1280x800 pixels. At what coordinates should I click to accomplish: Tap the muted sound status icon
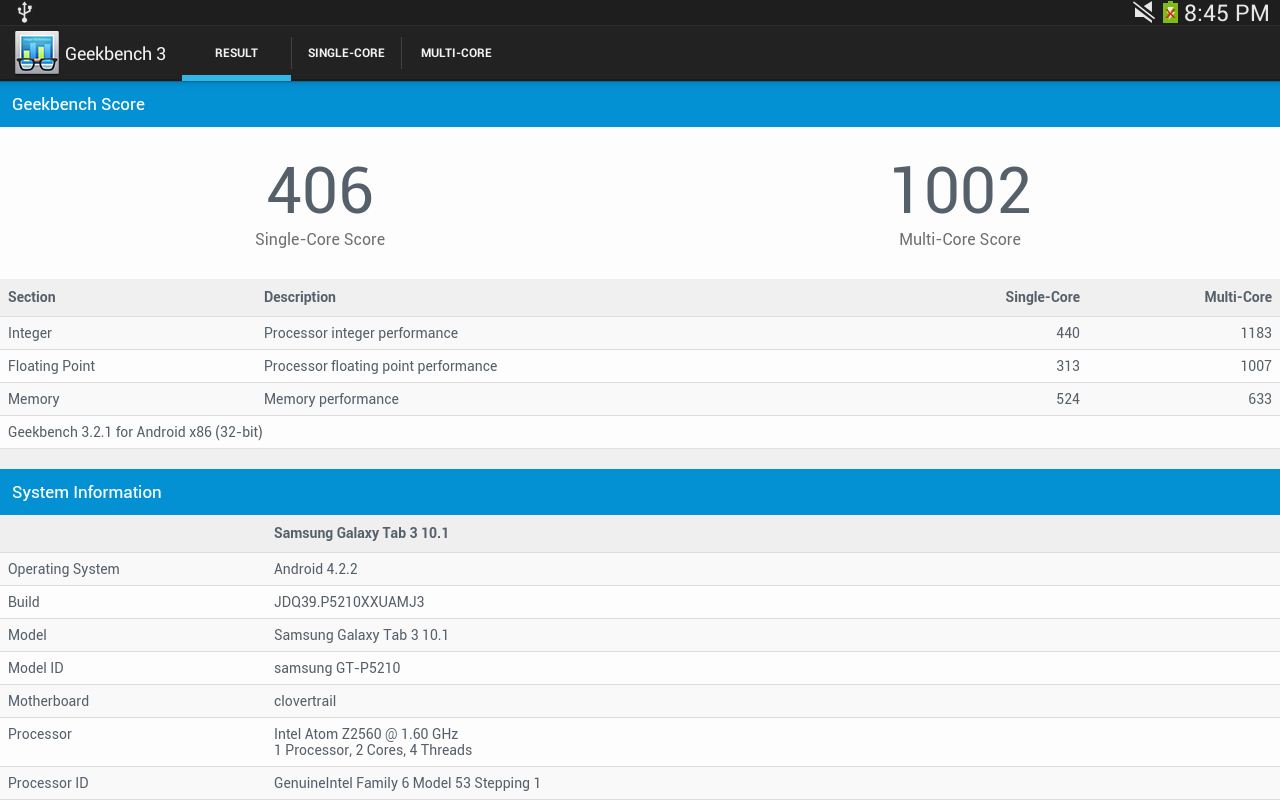pos(1143,12)
